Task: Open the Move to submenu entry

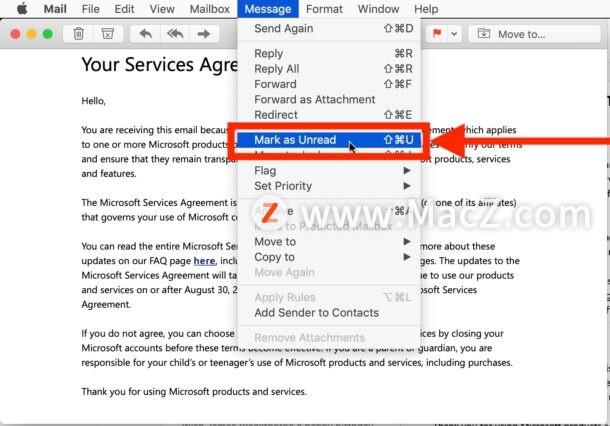Action: tap(329, 242)
